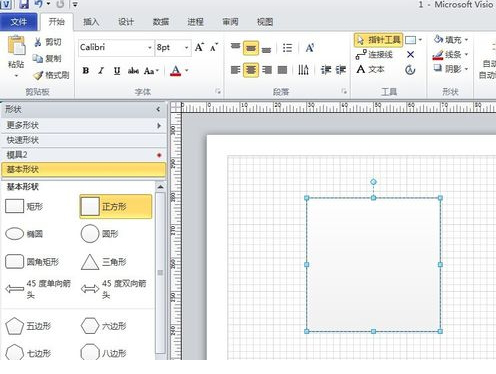Decrease indent in paragraph group
496x374 pixels.
click(x=325, y=70)
